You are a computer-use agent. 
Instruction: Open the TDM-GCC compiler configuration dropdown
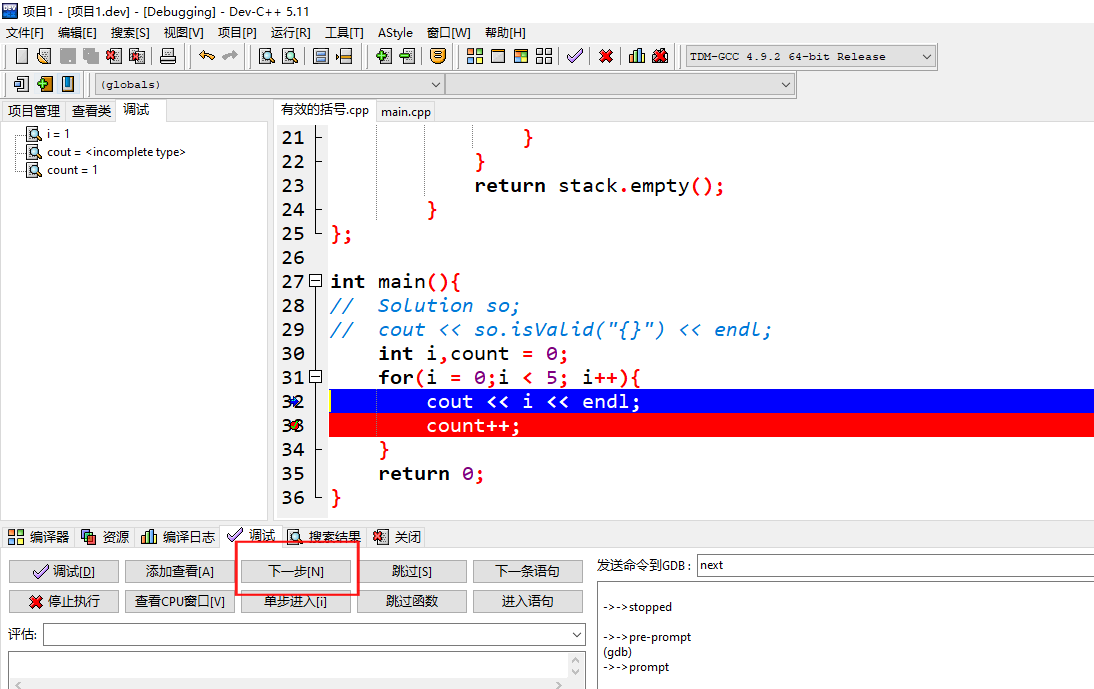point(926,57)
